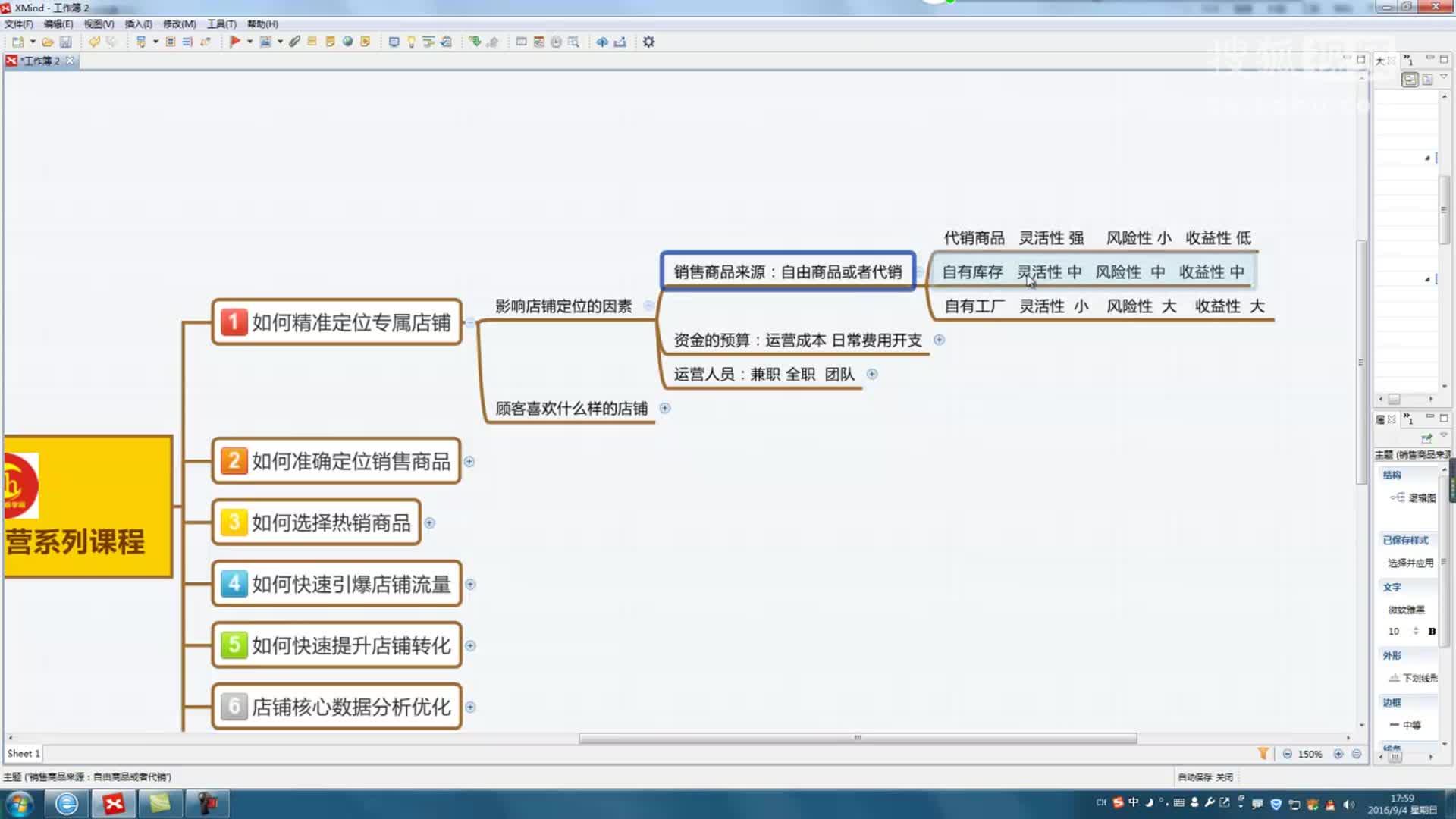1456x819 pixels.
Task: Switch input language via the 中 tray indicator
Action: click(x=1133, y=803)
